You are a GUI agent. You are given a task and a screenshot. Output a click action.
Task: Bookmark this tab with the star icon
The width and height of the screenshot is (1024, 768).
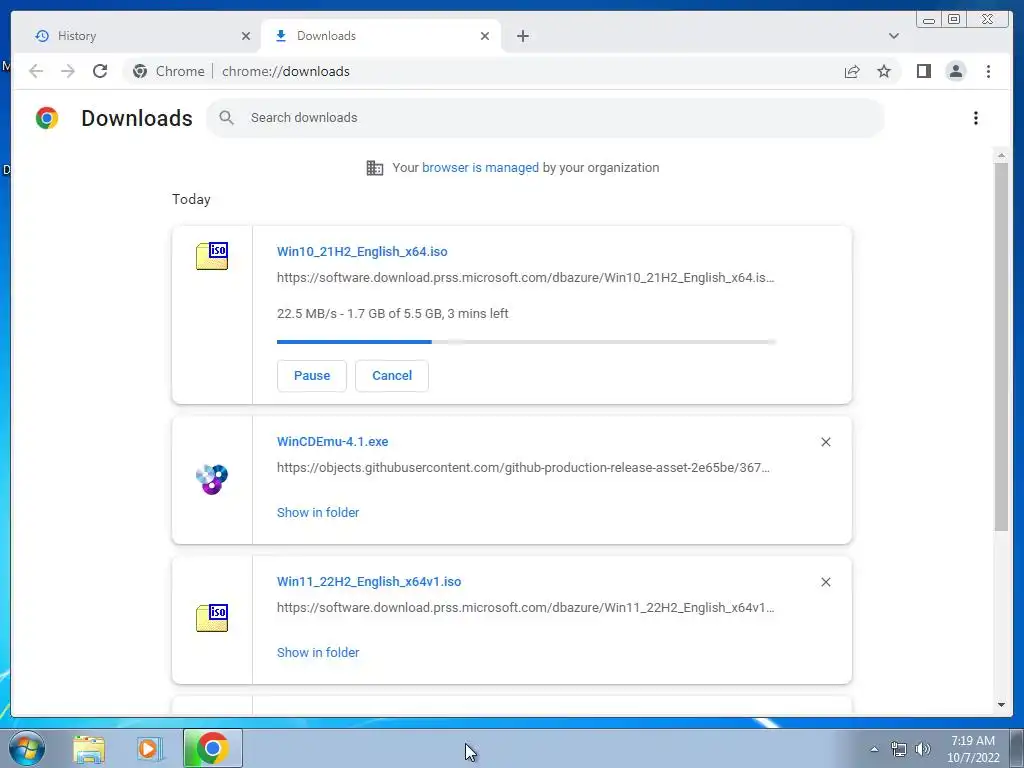884,71
